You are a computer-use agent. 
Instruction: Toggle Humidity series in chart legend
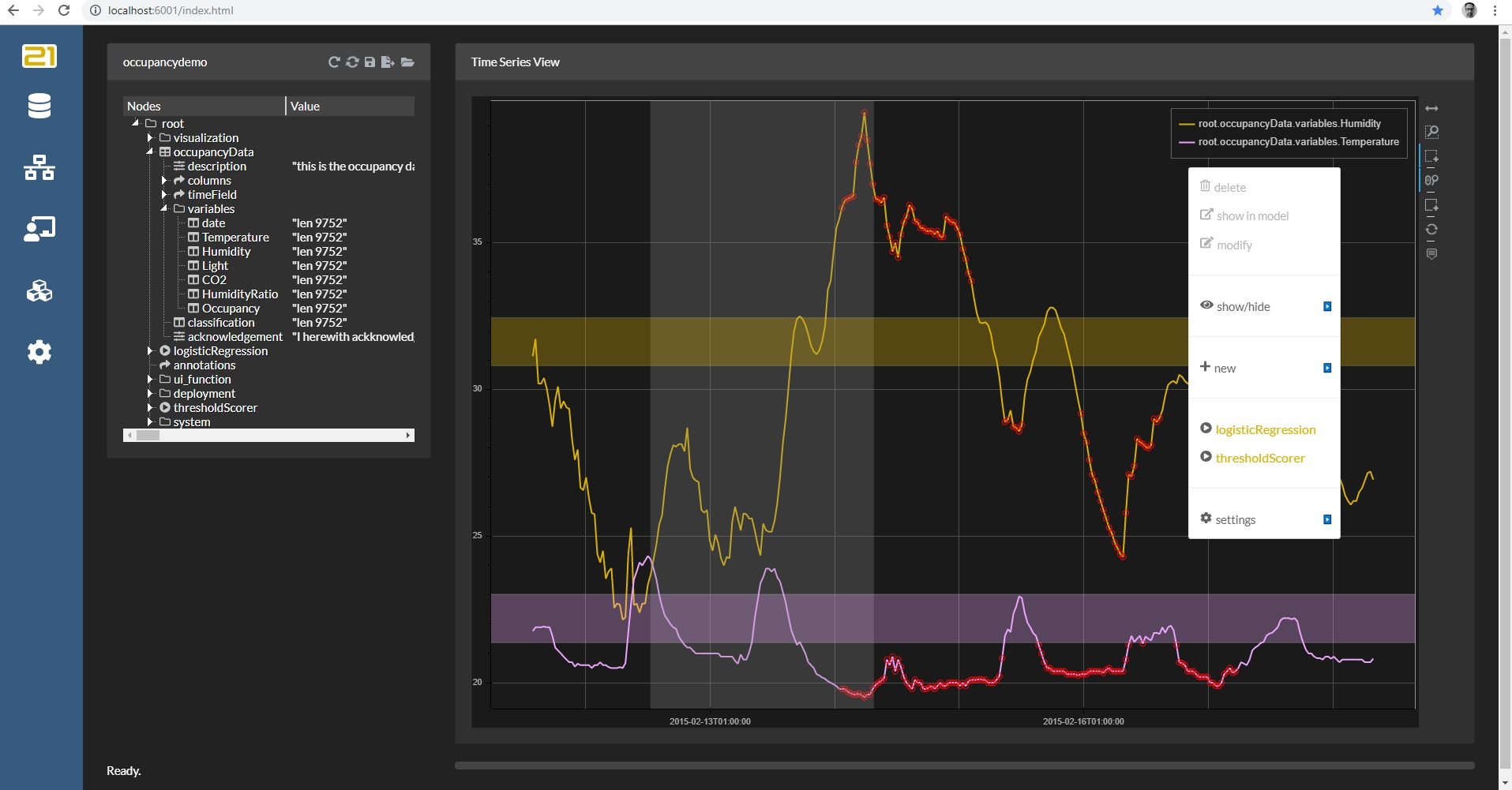(1289, 124)
